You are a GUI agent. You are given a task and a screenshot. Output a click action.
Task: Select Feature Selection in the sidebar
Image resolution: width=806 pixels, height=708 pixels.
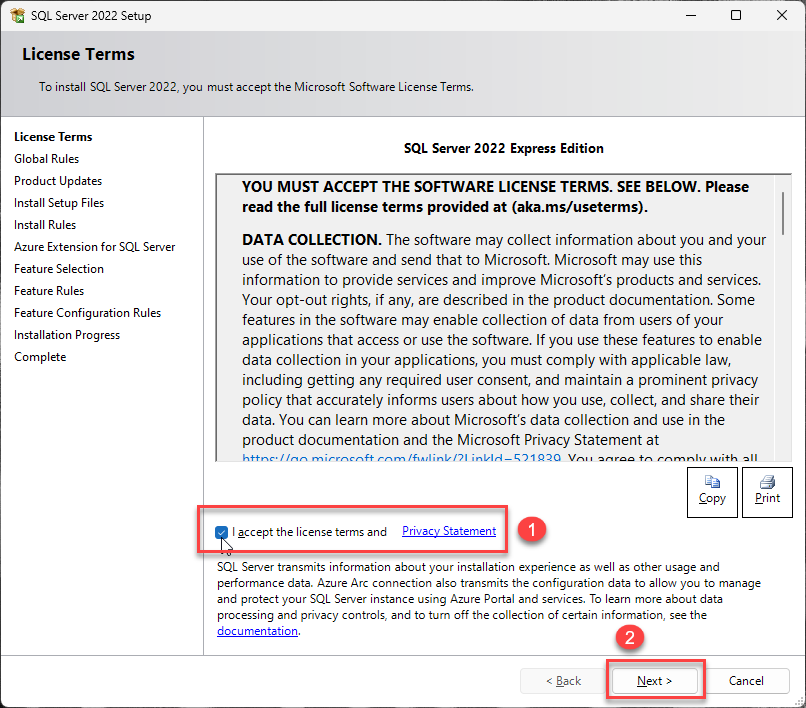click(59, 269)
